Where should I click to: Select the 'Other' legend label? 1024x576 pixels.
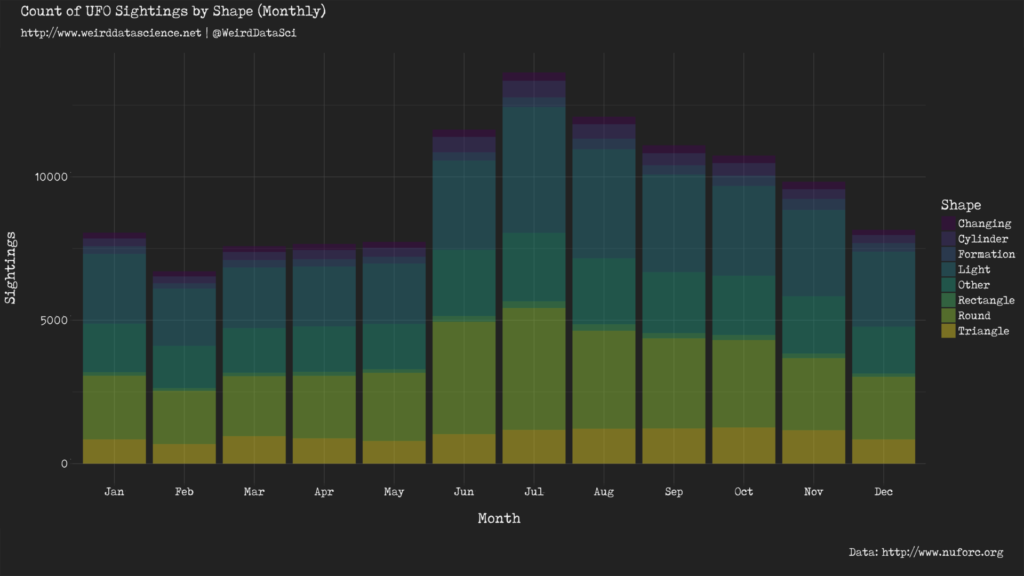pos(974,285)
